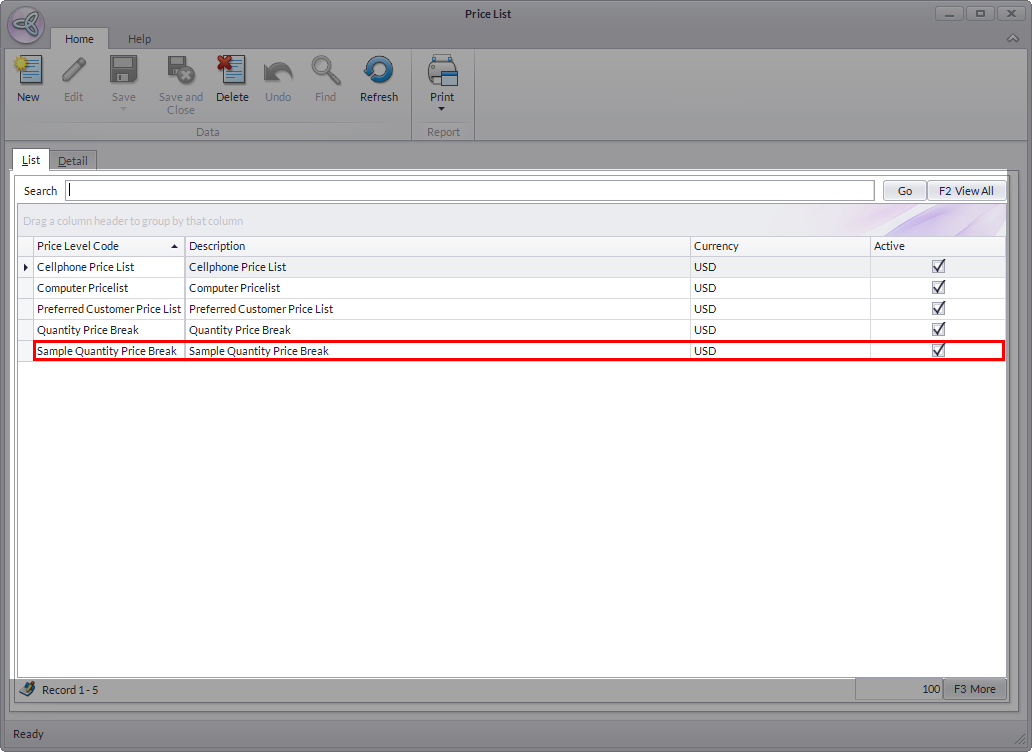Uncheck Active for Cellphone Price List
1032x752 pixels.
(x=938, y=267)
